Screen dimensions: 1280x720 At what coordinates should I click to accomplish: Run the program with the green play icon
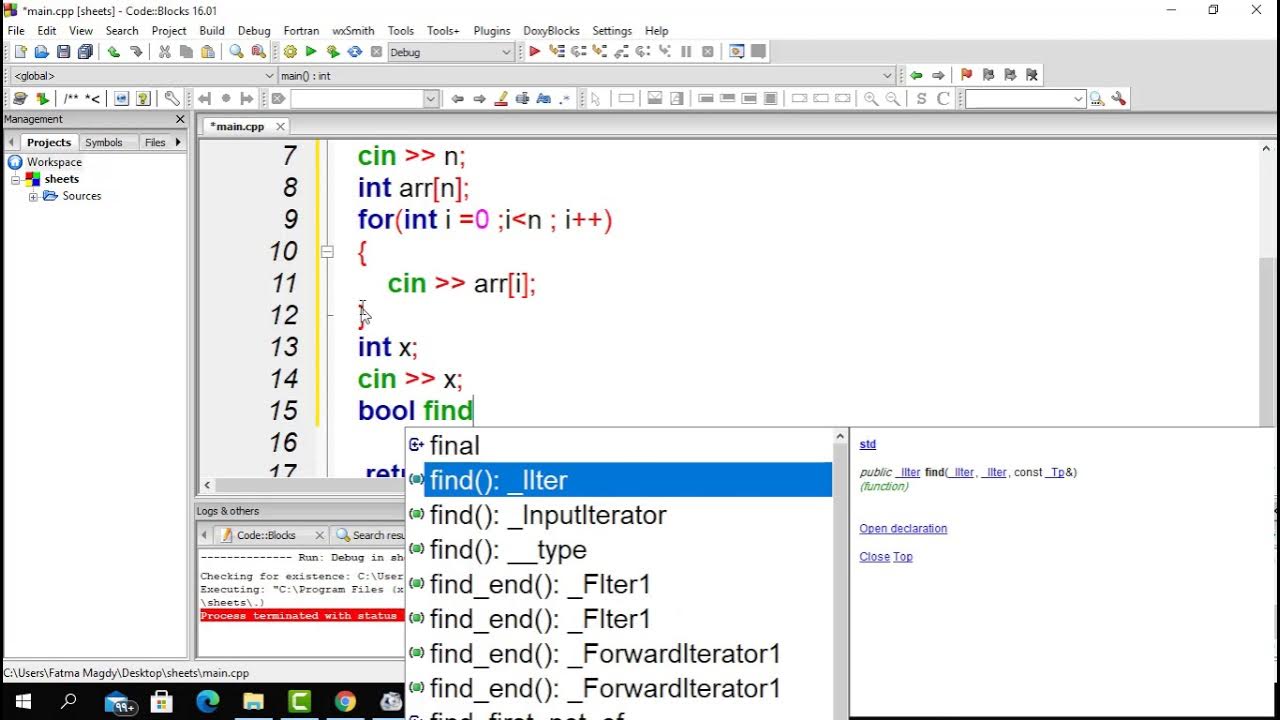[x=311, y=52]
